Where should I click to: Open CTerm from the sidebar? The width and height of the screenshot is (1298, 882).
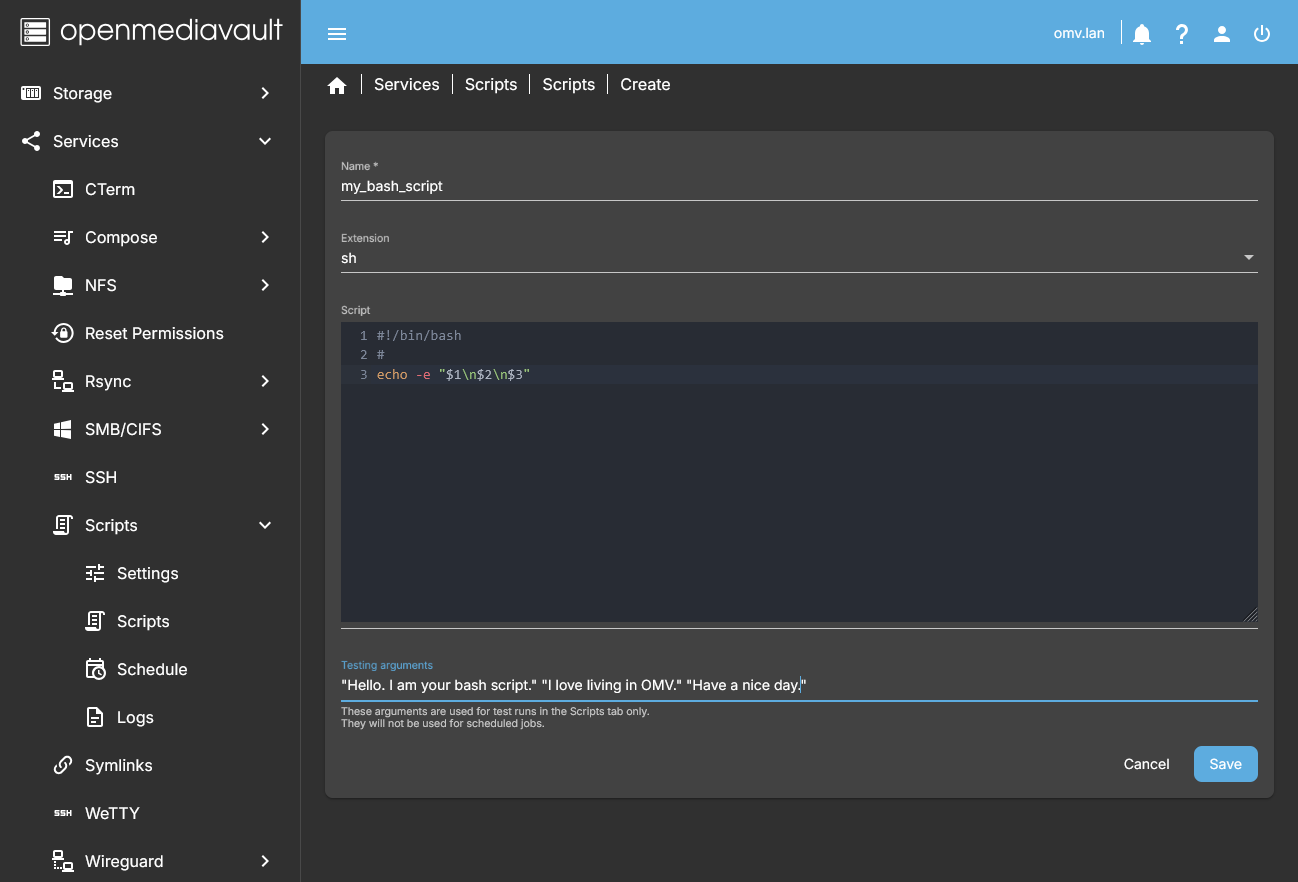click(110, 189)
